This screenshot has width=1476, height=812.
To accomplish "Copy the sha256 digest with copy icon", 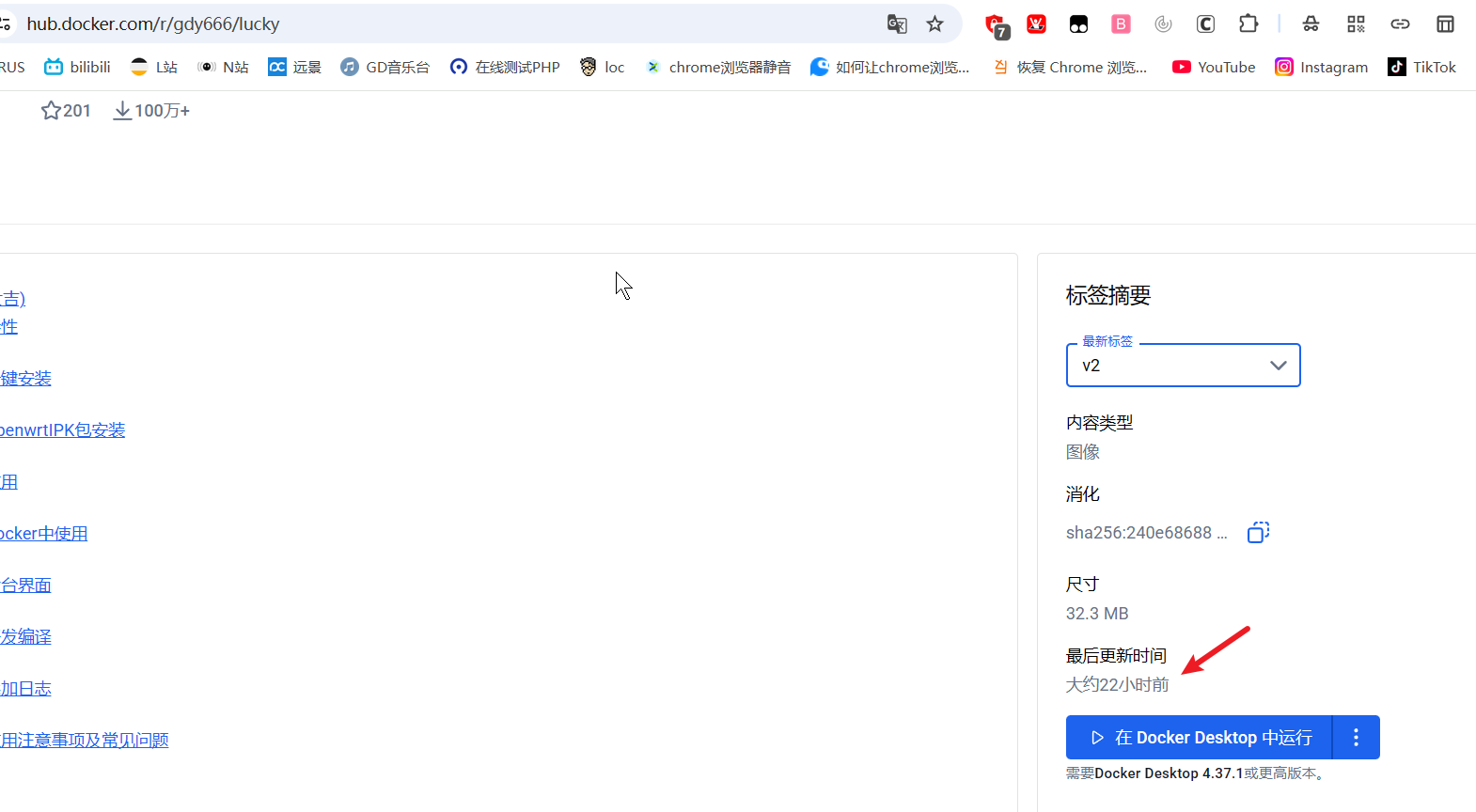I will (1259, 533).
